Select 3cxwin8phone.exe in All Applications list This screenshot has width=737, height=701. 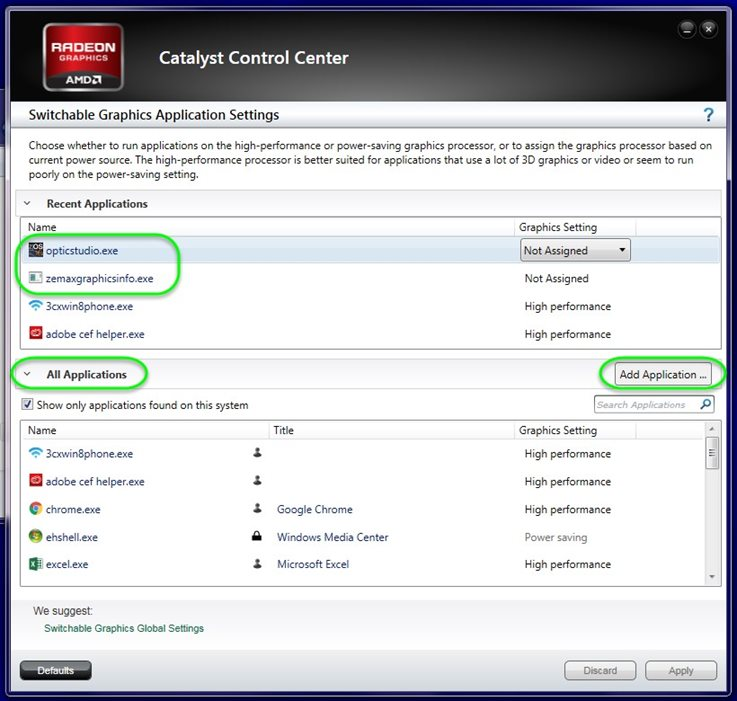(x=89, y=454)
